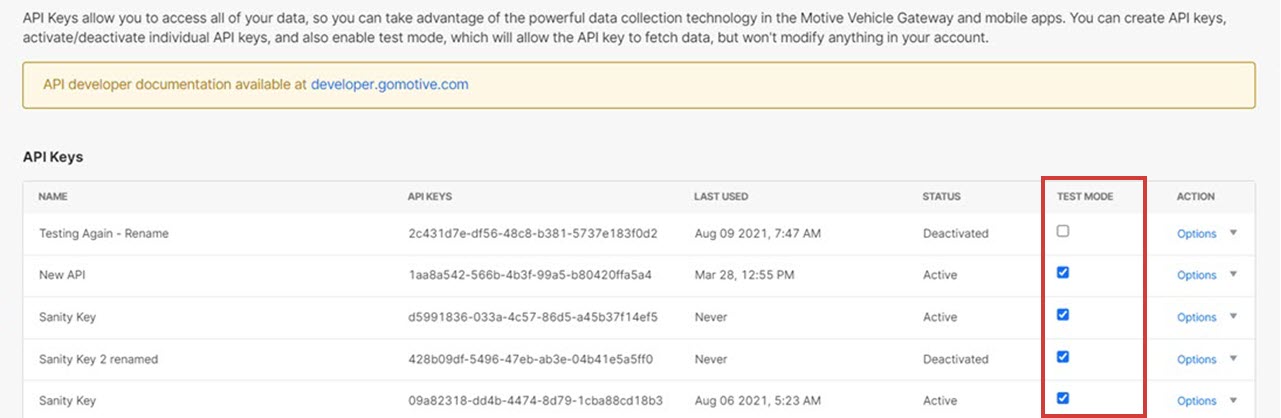Open developer.gomotive.com documentation link

click(389, 85)
